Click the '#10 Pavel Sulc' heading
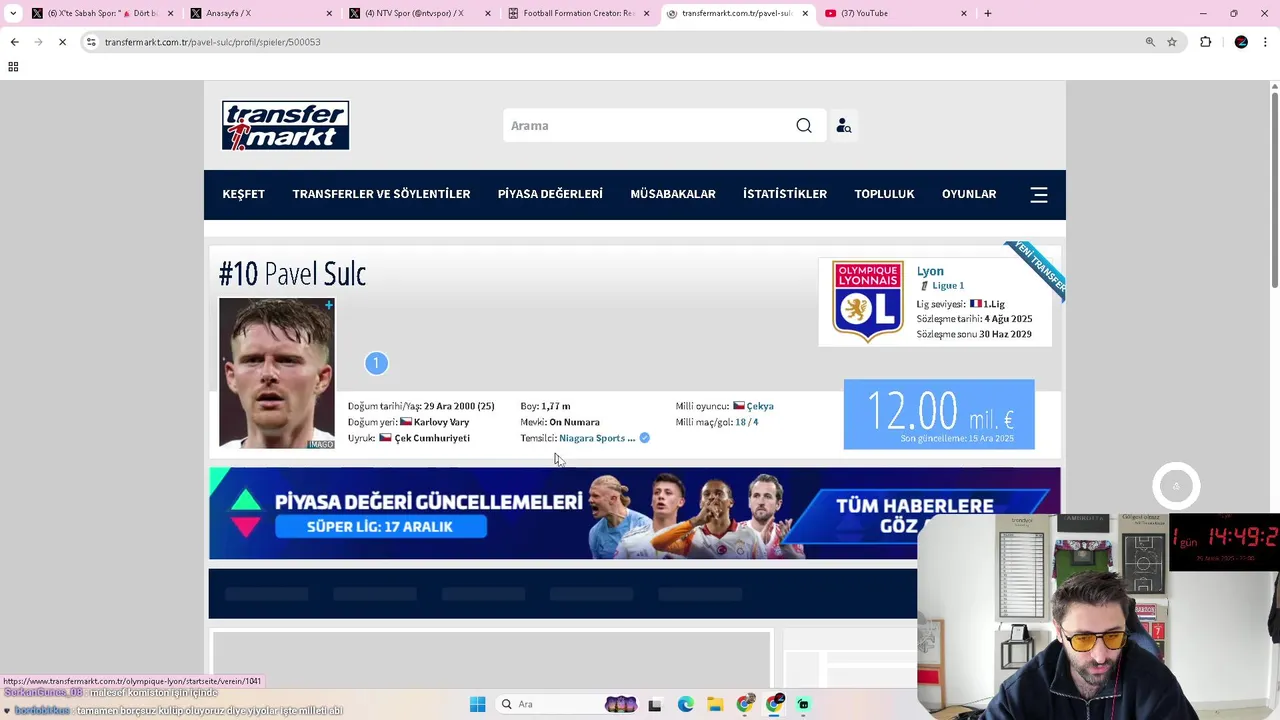Image resolution: width=1280 pixels, height=720 pixels. coord(292,274)
